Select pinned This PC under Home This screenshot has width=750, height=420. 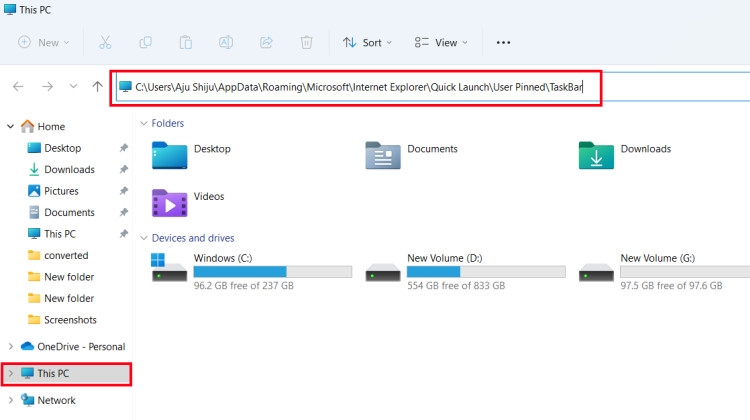click(x=60, y=234)
